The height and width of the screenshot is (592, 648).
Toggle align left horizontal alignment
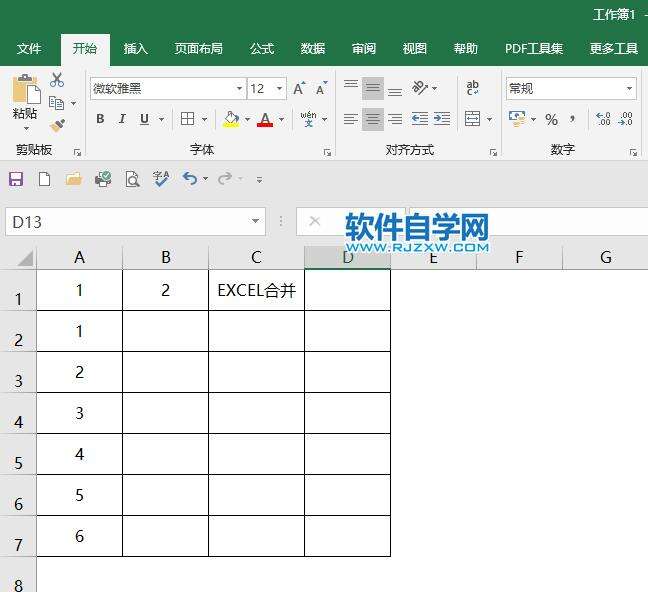(351, 119)
